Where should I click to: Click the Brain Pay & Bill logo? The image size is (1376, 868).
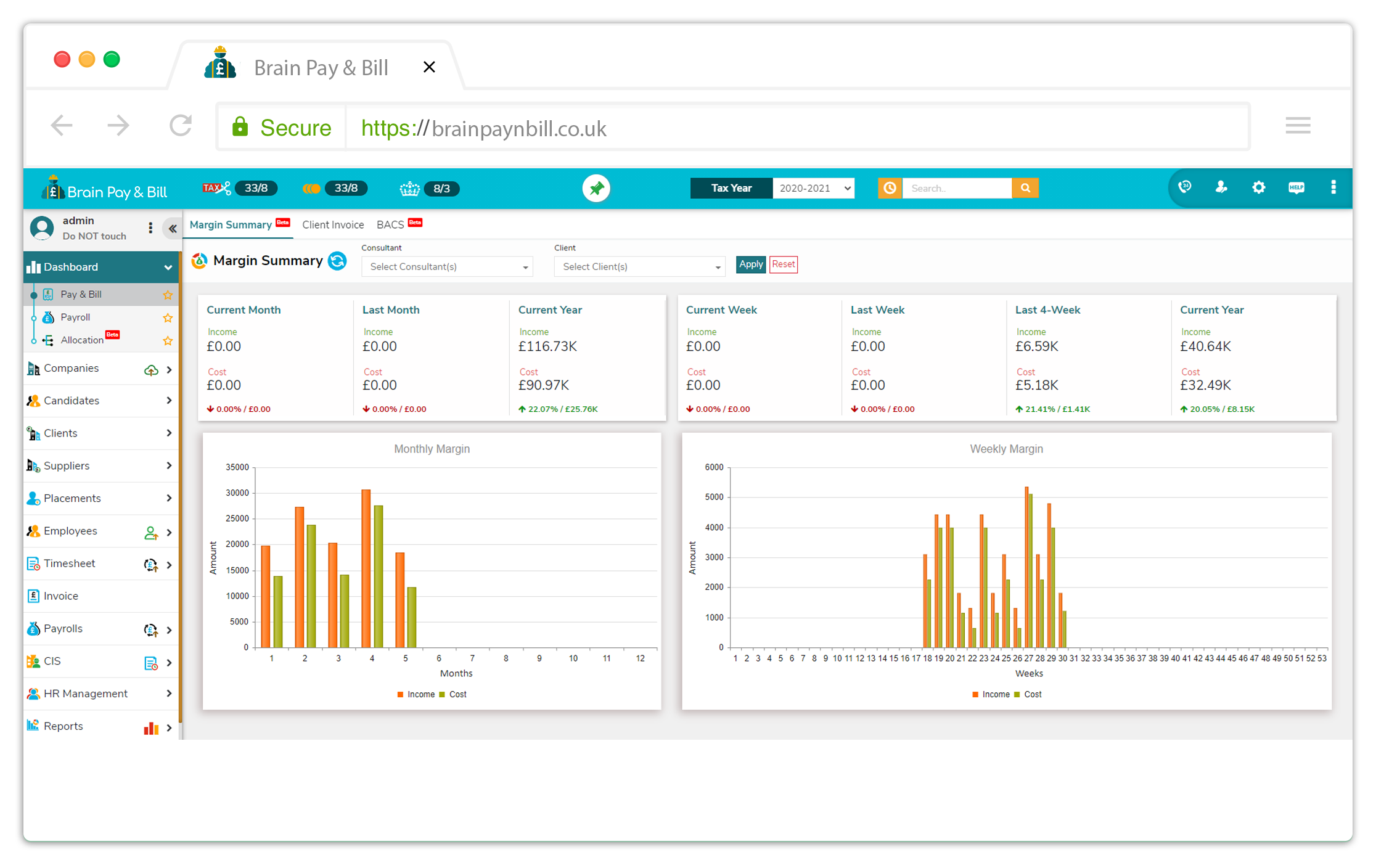coord(104,189)
